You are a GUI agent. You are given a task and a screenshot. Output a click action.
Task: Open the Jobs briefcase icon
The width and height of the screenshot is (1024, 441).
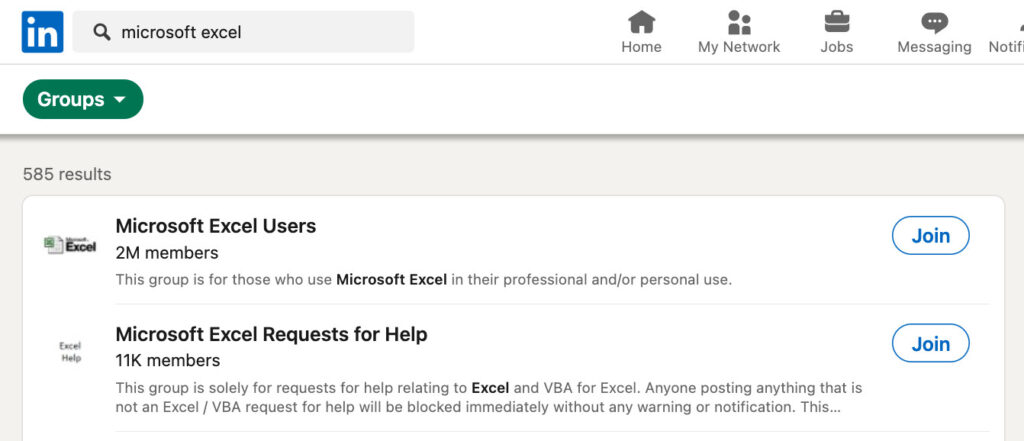[x=836, y=22]
